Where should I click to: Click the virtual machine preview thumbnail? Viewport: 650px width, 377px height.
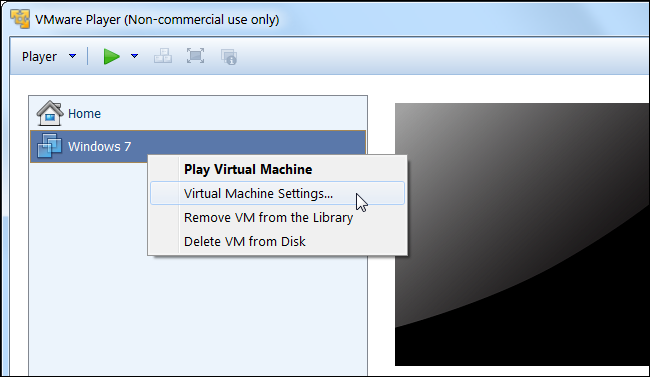pyautogui.click(x=522, y=234)
